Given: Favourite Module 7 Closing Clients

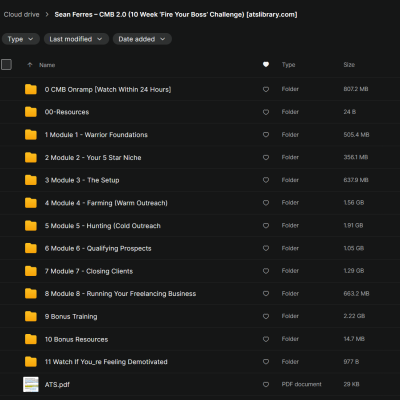Looking at the screenshot, I should coord(266,271).
